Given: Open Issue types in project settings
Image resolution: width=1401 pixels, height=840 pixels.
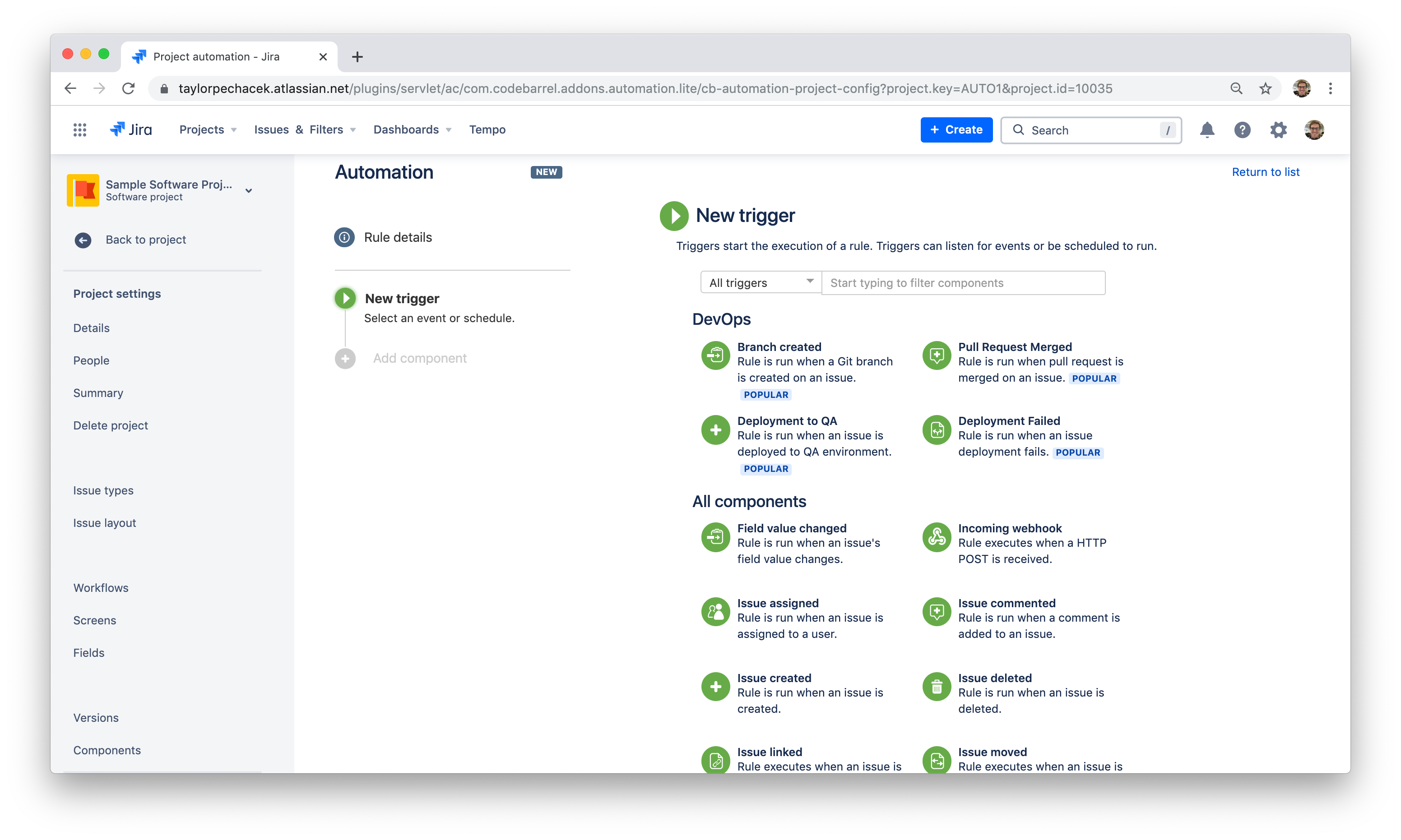Looking at the screenshot, I should 103,490.
